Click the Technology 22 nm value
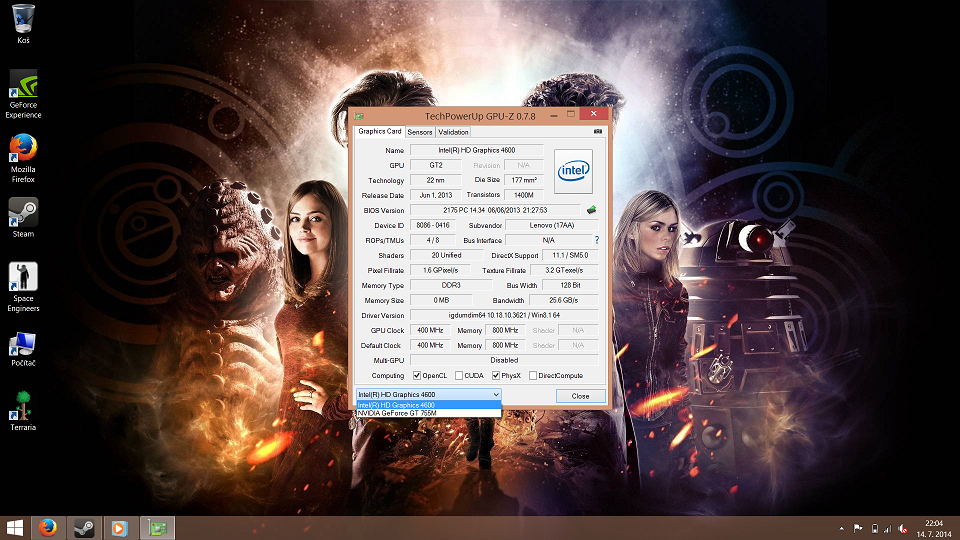This screenshot has height=540, width=960. 435,180
